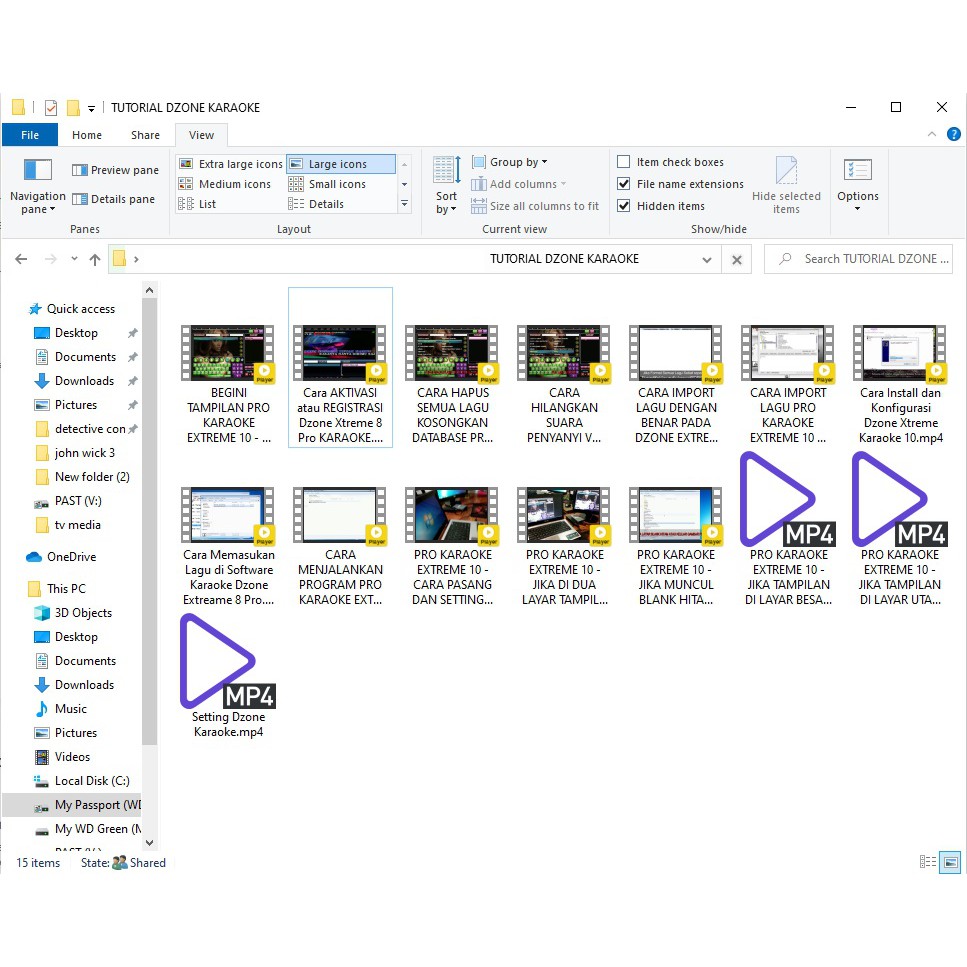Open the File menu tab
This screenshot has height=967, width=967.
30,135
